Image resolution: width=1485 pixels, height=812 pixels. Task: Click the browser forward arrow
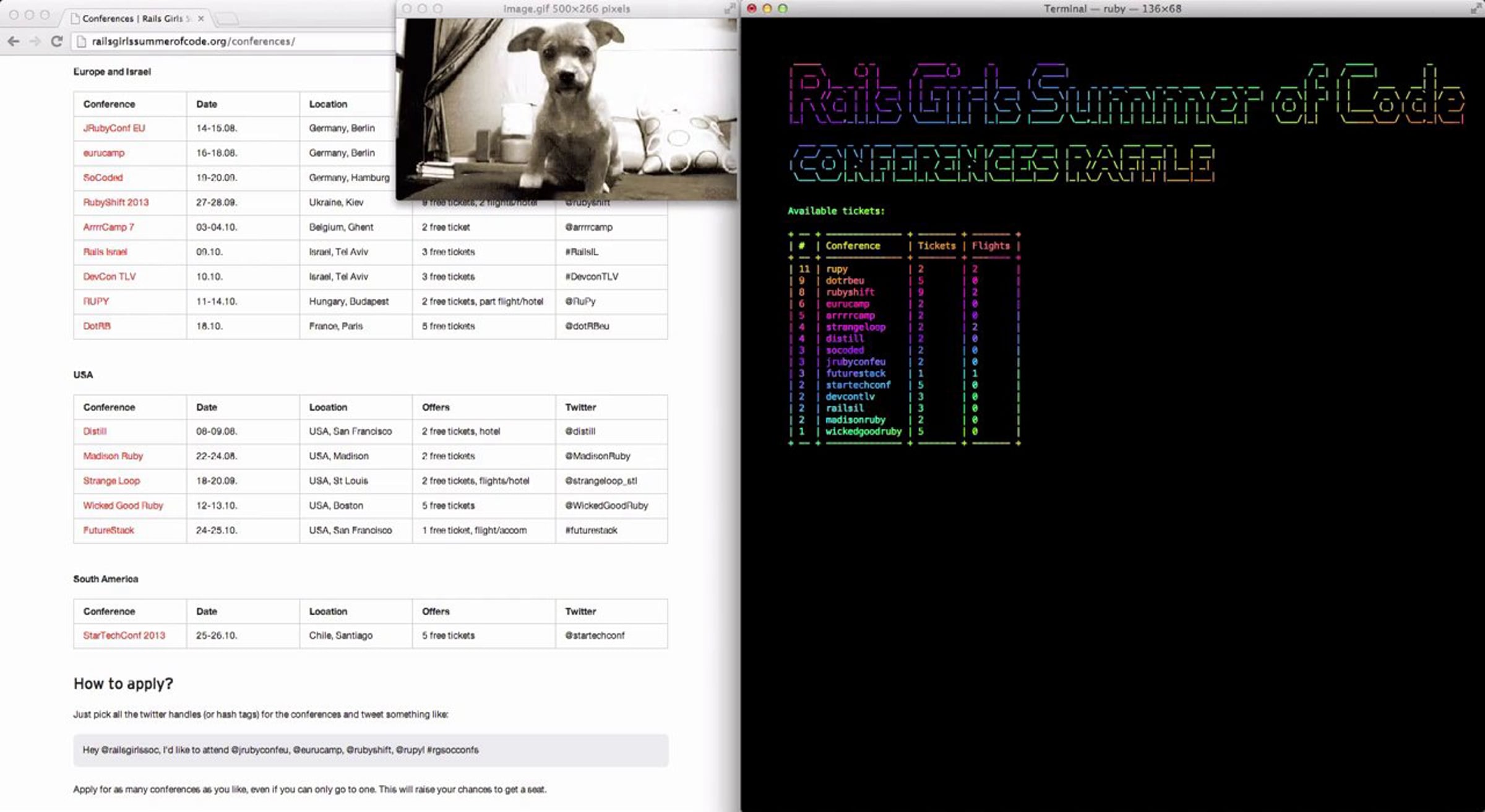pyautogui.click(x=35, y=41)
